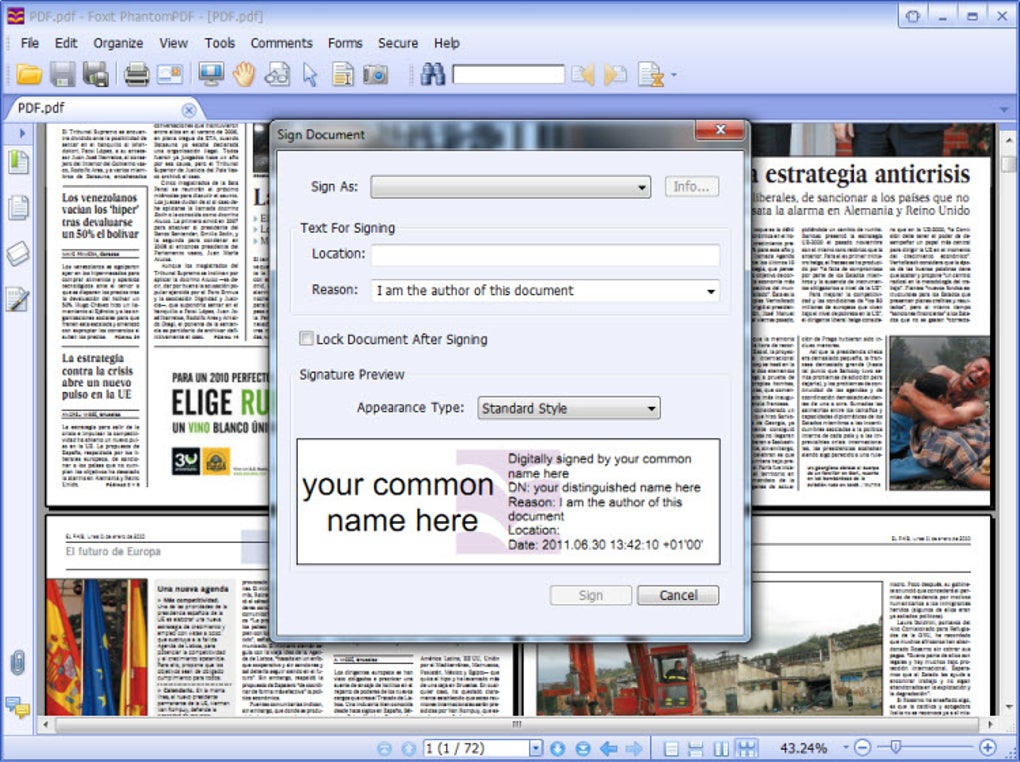The height and width of the screenshot is (762, 1020).
Task: Open the Reason dropdown list
Action: coord(712,291)
